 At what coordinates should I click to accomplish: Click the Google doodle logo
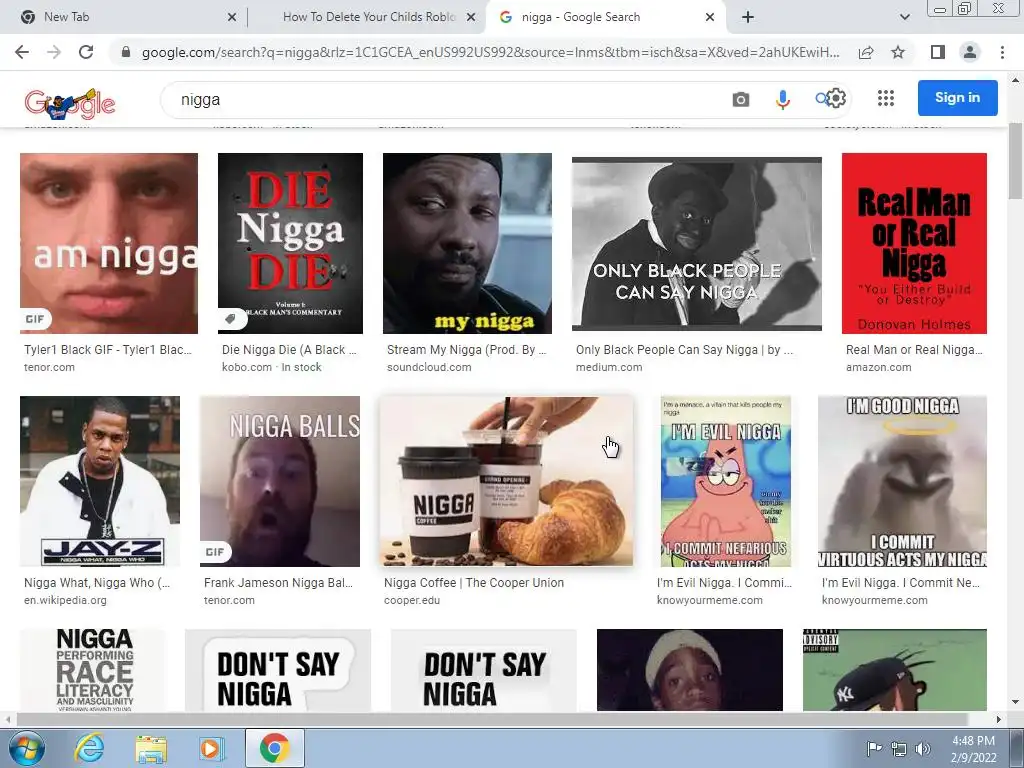pos(70,103)
